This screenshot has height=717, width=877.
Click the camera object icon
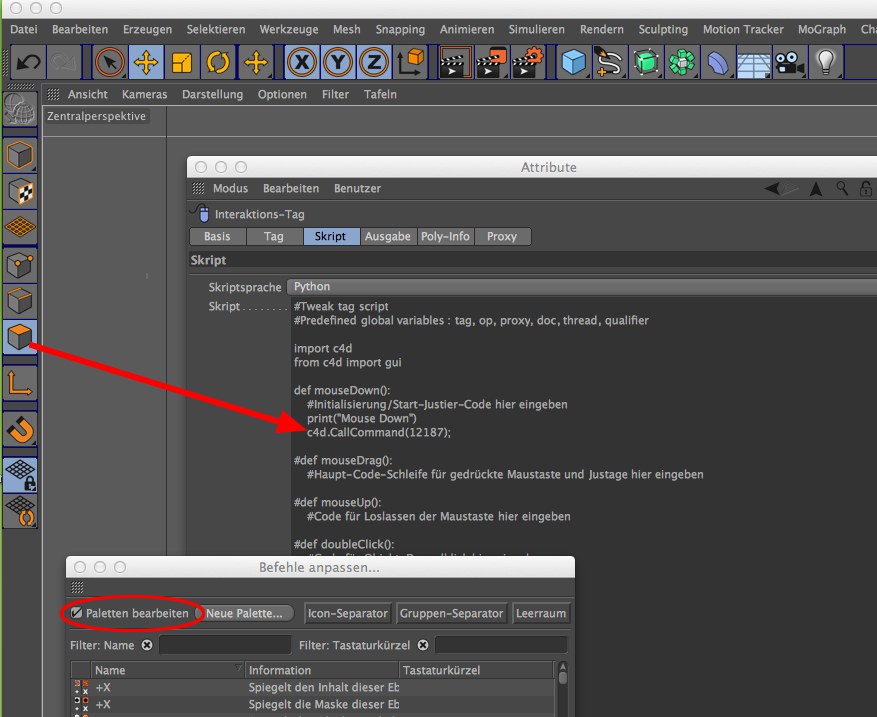[789, 64]
